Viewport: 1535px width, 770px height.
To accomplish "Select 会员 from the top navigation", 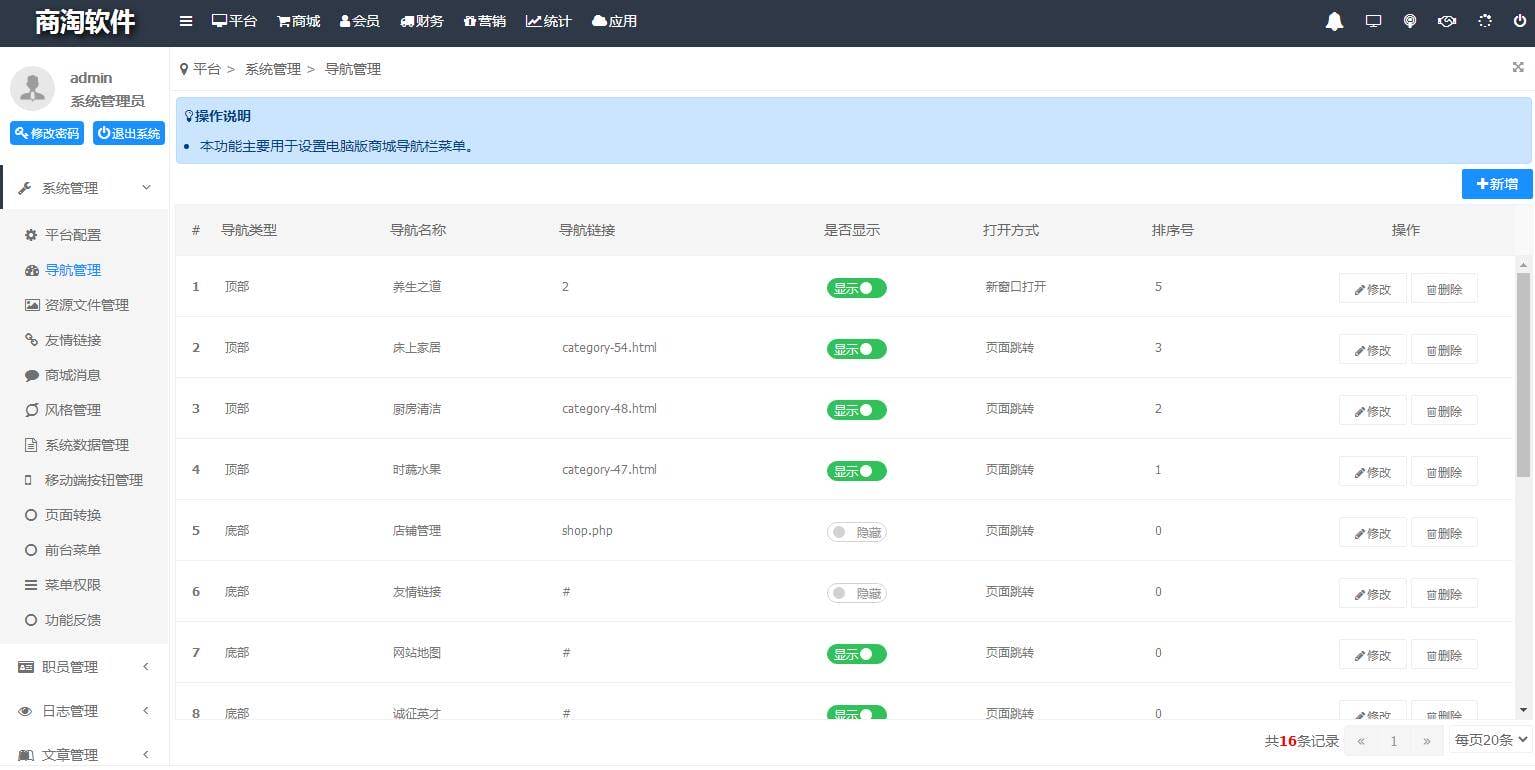I will click(x=360, y=21).
